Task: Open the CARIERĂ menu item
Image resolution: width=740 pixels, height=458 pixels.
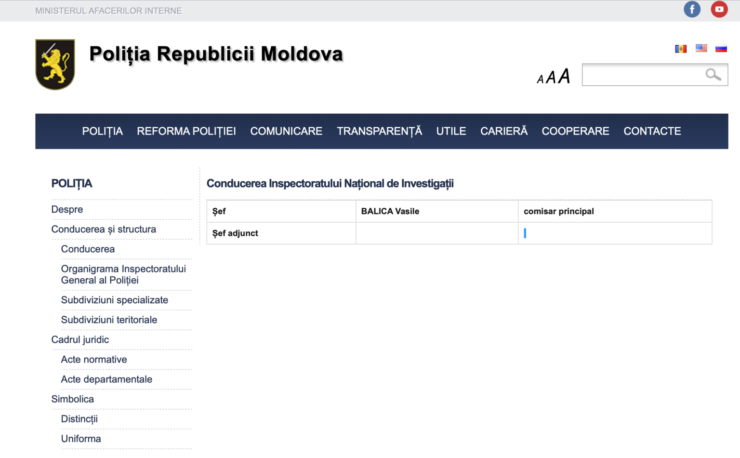Action: coord(504,131)
